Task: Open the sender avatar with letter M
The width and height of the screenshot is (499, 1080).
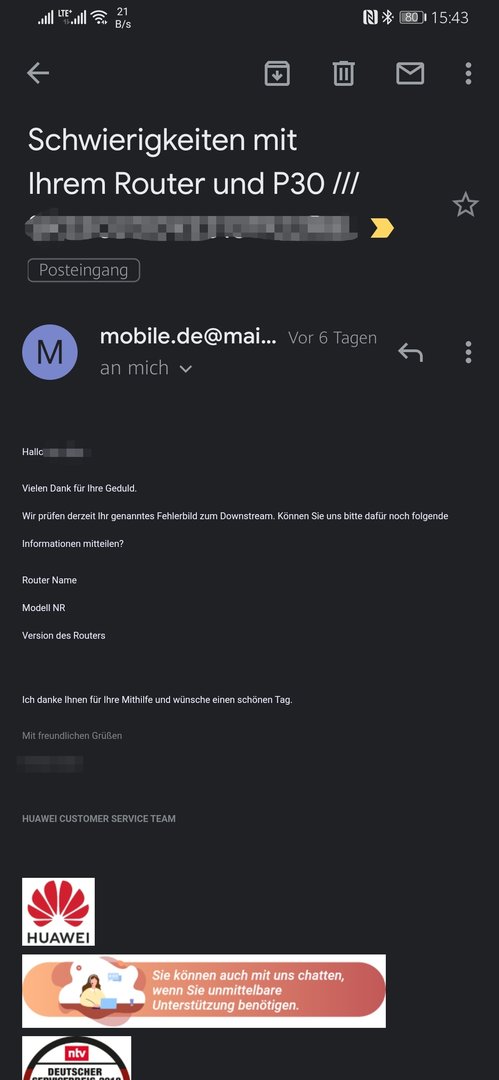Action: click(x=50, y=352)
